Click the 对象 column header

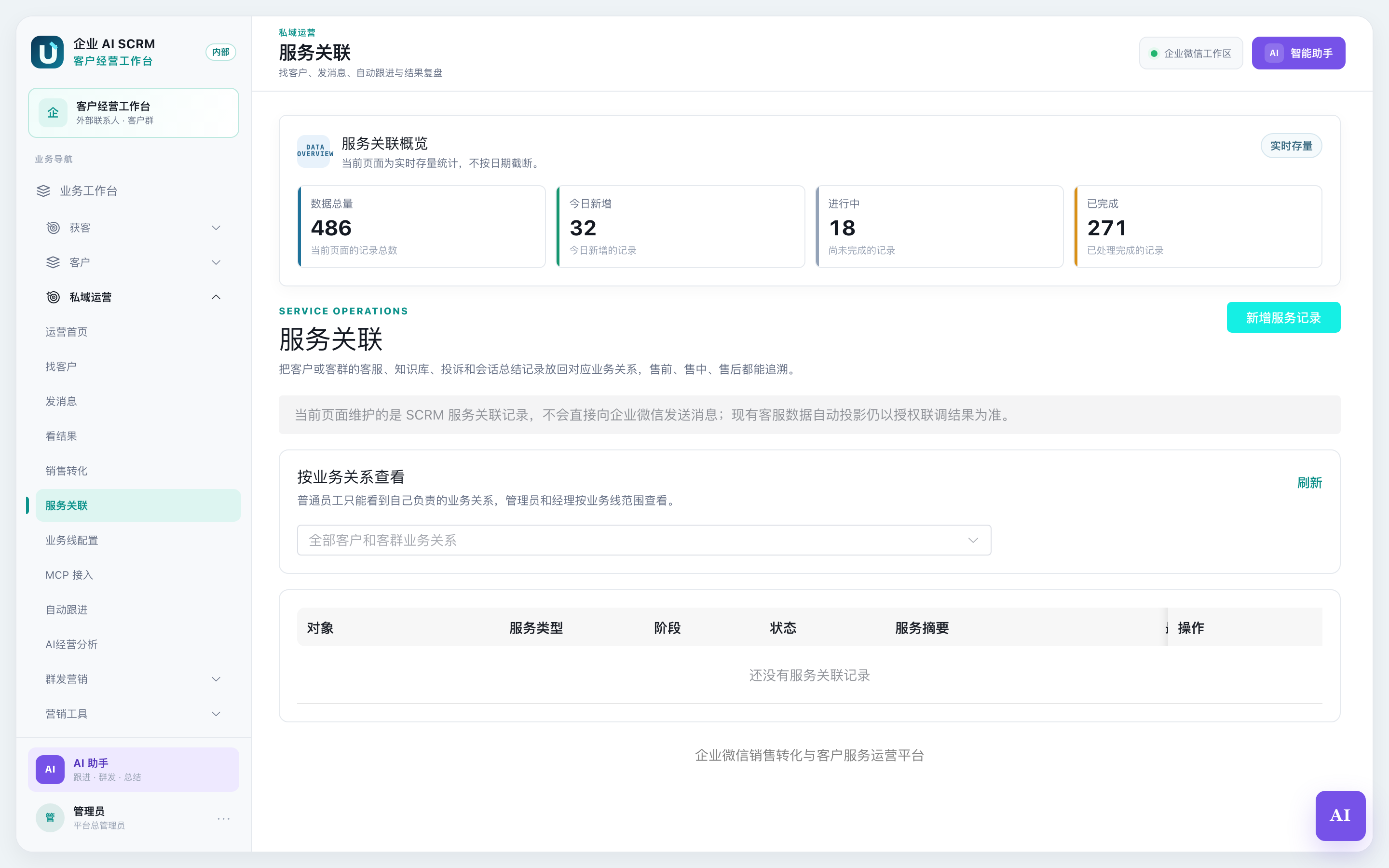(x=320, y=627)
